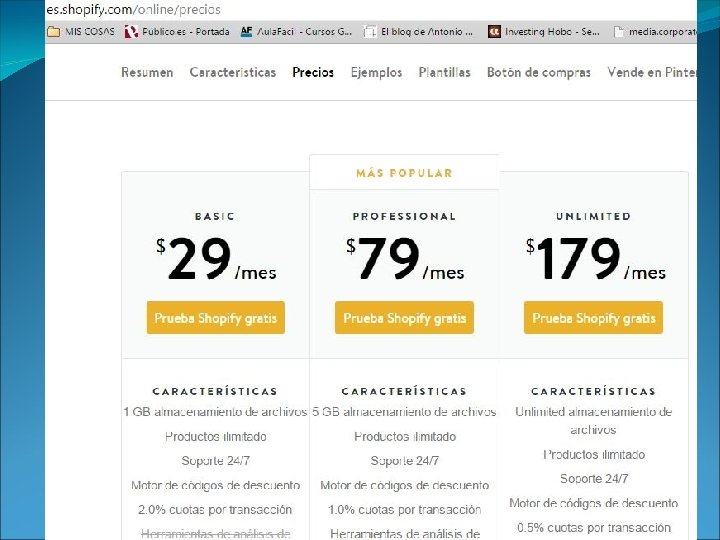
Task: Click '2.0% cuotas por transacción' text
Action: click(215, 510)
